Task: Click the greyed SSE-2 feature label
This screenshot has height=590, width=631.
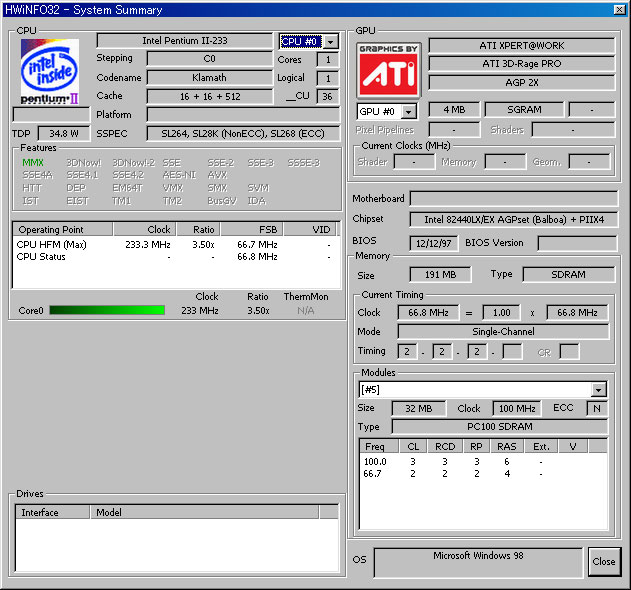Action: pos(221,163)
